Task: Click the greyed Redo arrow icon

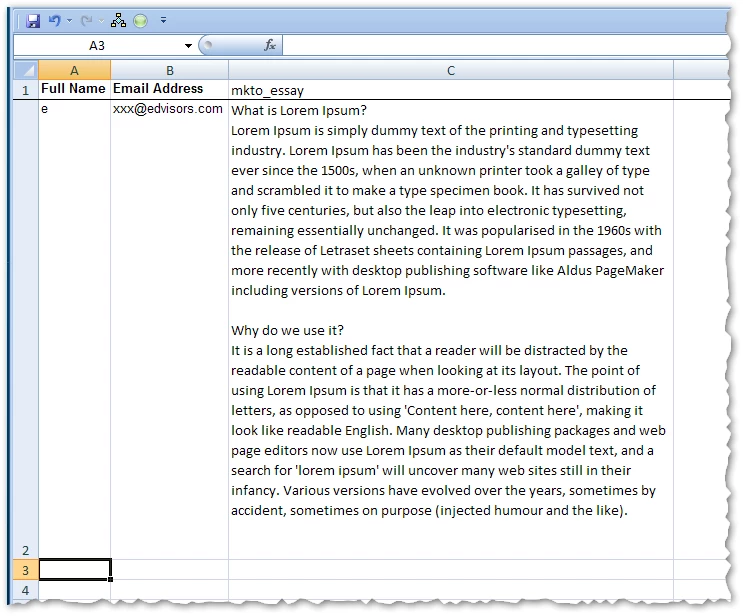Action: [x=87, y=20]
